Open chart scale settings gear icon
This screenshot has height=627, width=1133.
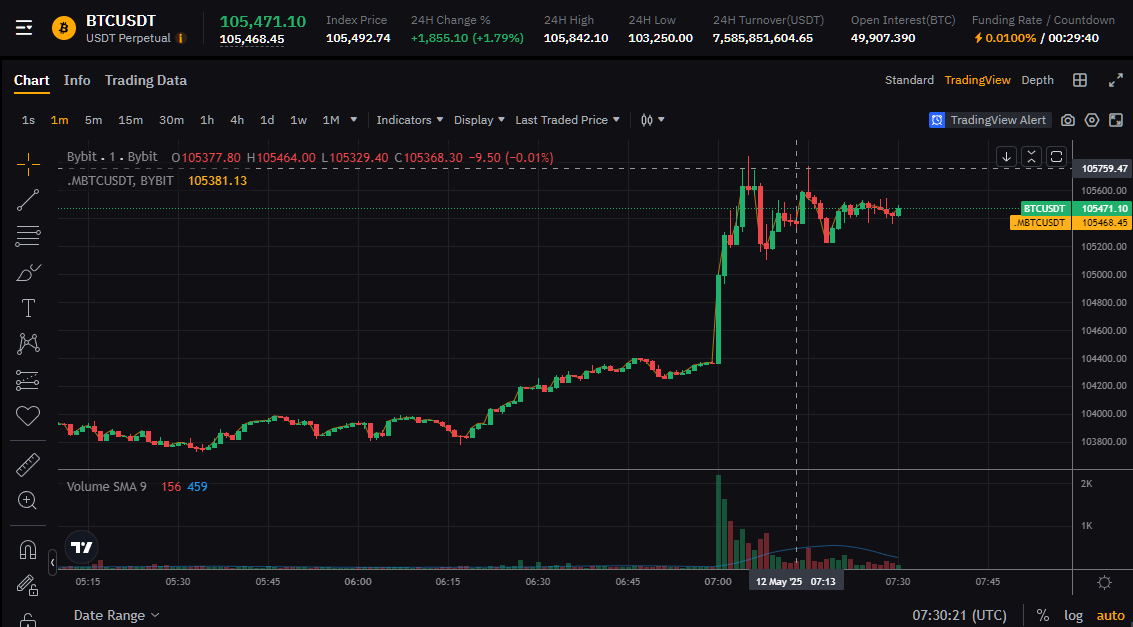tap(1103, 582)
